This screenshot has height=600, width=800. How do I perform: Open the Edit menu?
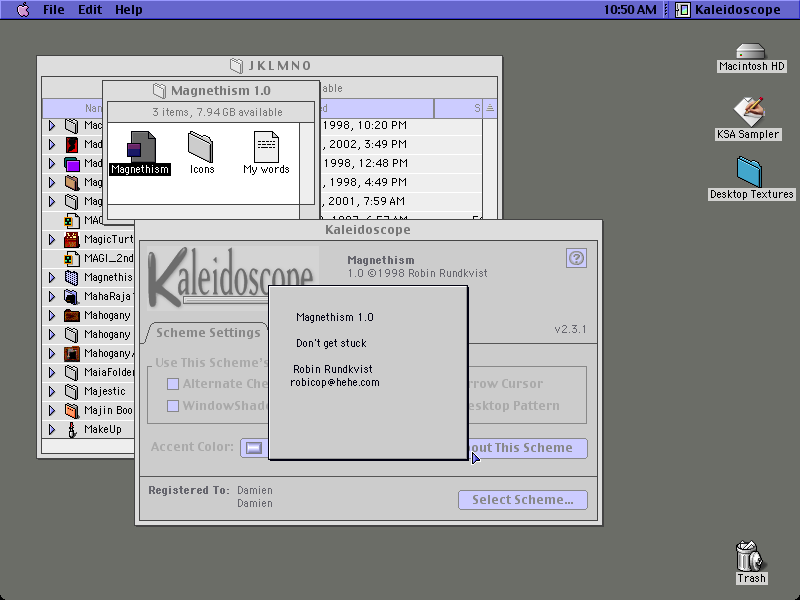point(90,9)
